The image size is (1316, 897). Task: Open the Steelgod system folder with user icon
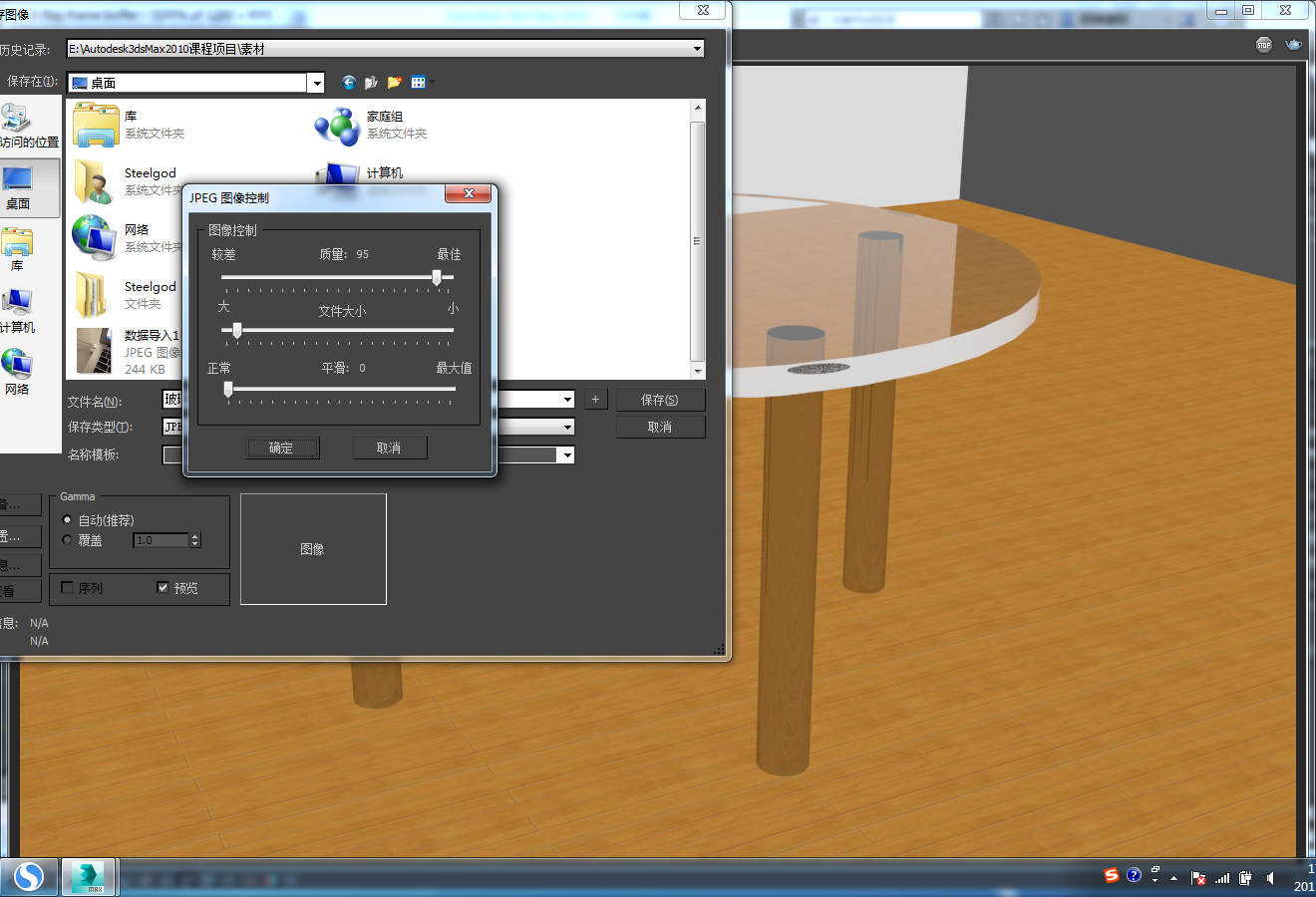point(126,181)
